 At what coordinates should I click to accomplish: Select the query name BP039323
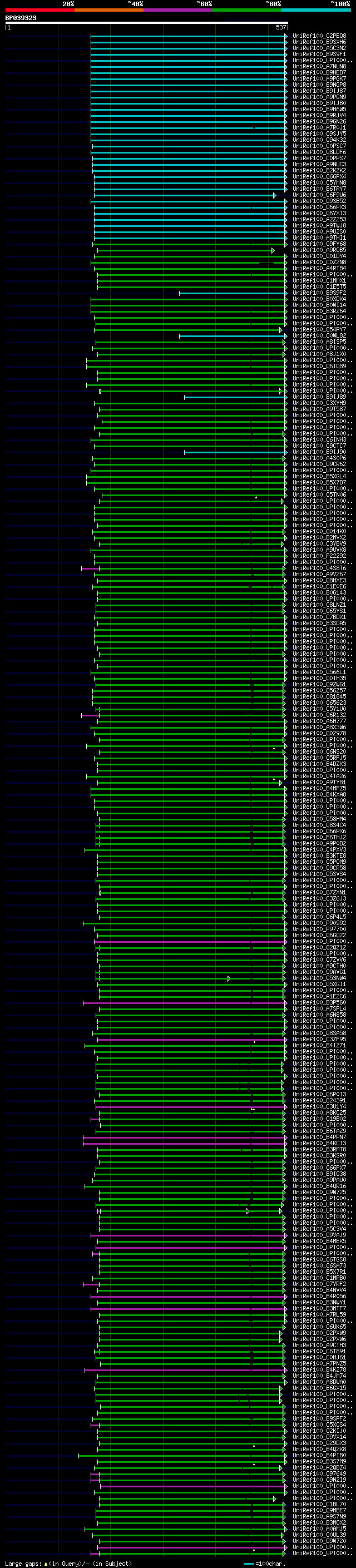tap(21, 18)
